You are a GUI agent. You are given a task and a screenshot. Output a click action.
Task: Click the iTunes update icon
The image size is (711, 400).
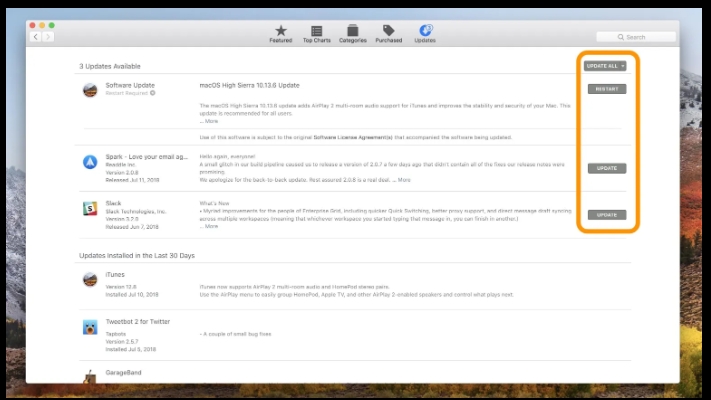coord(90,279)
